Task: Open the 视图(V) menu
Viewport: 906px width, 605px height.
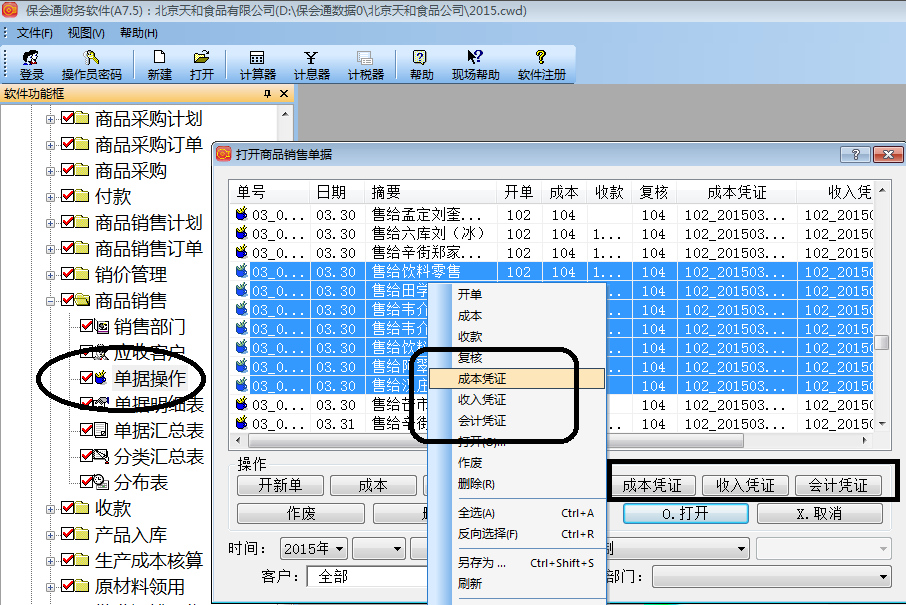Action: click(84, 32)
